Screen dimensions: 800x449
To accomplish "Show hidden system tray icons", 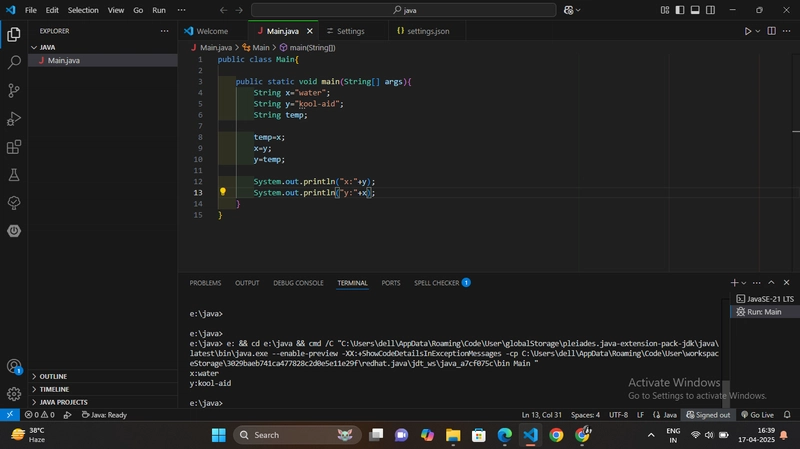I will pos(651,435).
